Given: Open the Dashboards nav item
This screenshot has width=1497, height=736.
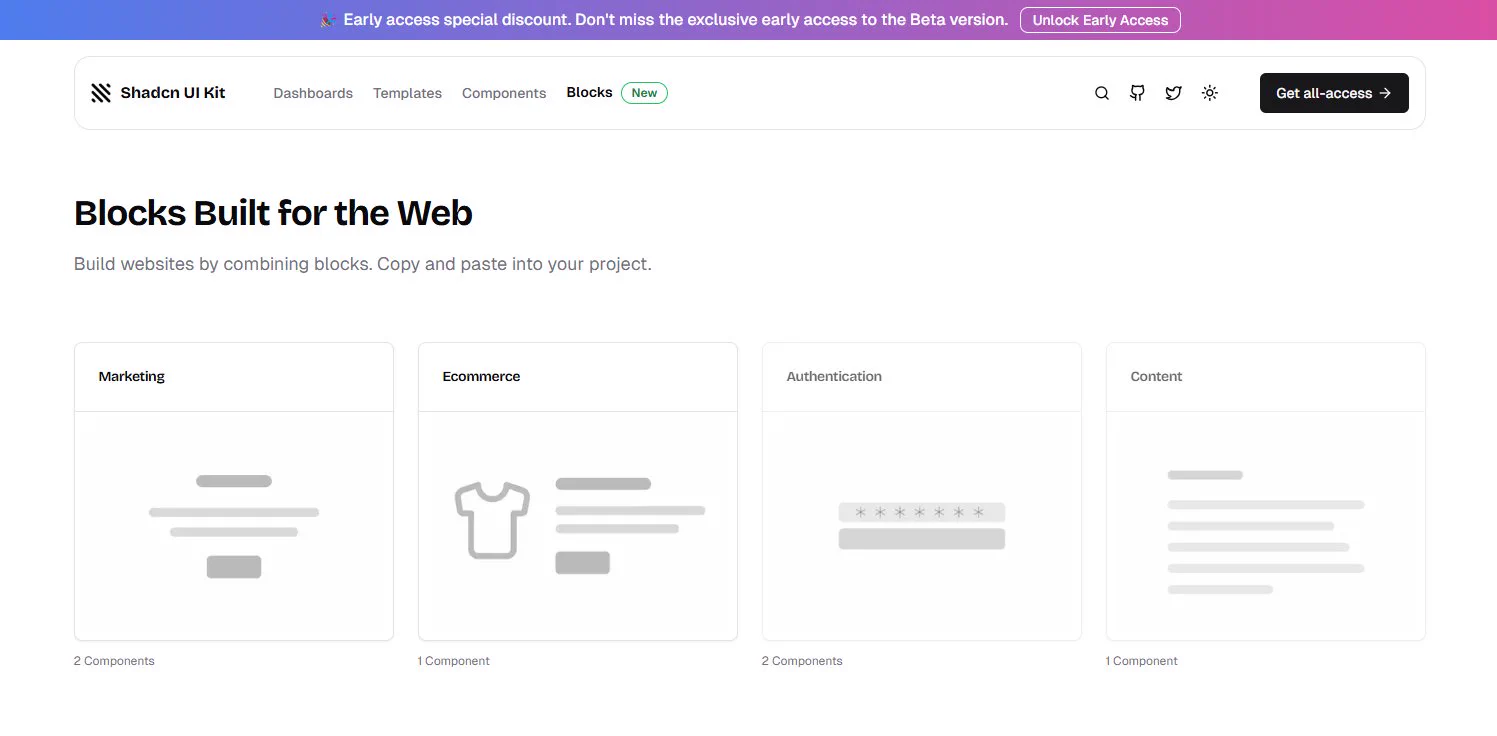Looking at the screenshot, I should pos(313,93).
